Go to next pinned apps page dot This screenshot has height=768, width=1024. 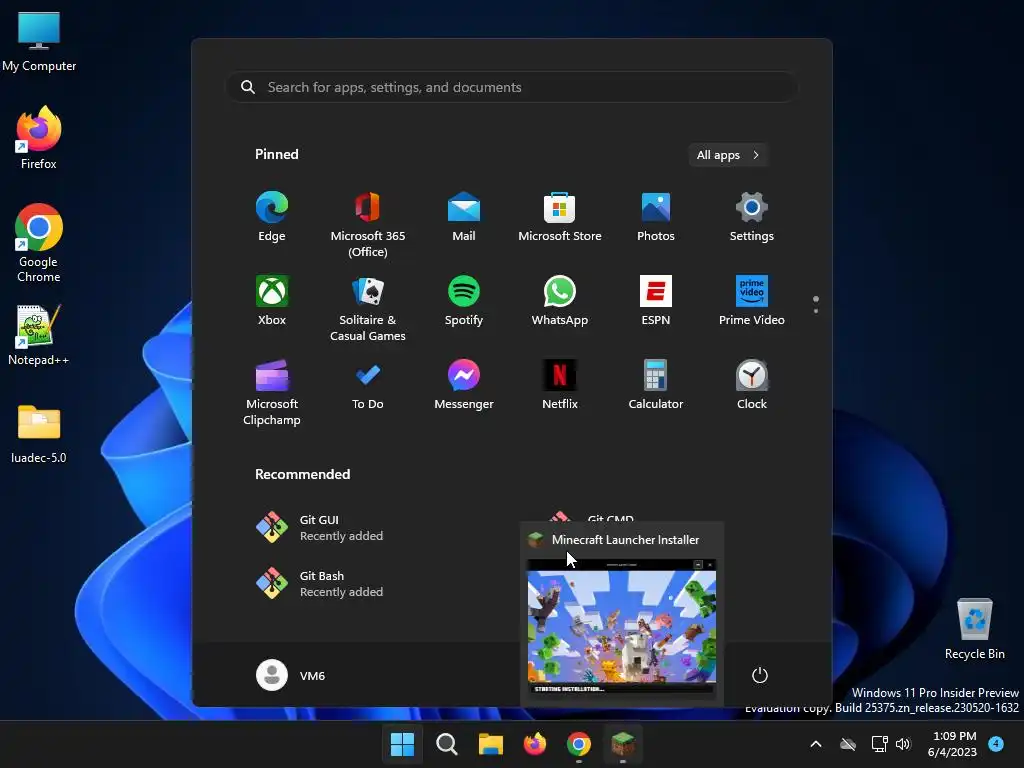click(x=816, y=311)
